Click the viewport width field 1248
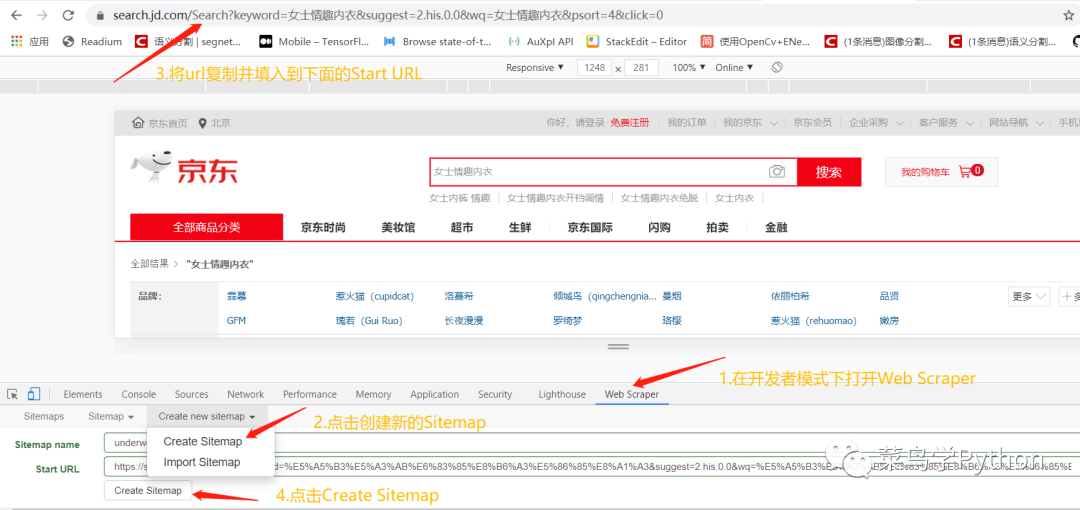The height and width of the screenshot is (510, 1080). pyautogui.click(x=594, y=68)
